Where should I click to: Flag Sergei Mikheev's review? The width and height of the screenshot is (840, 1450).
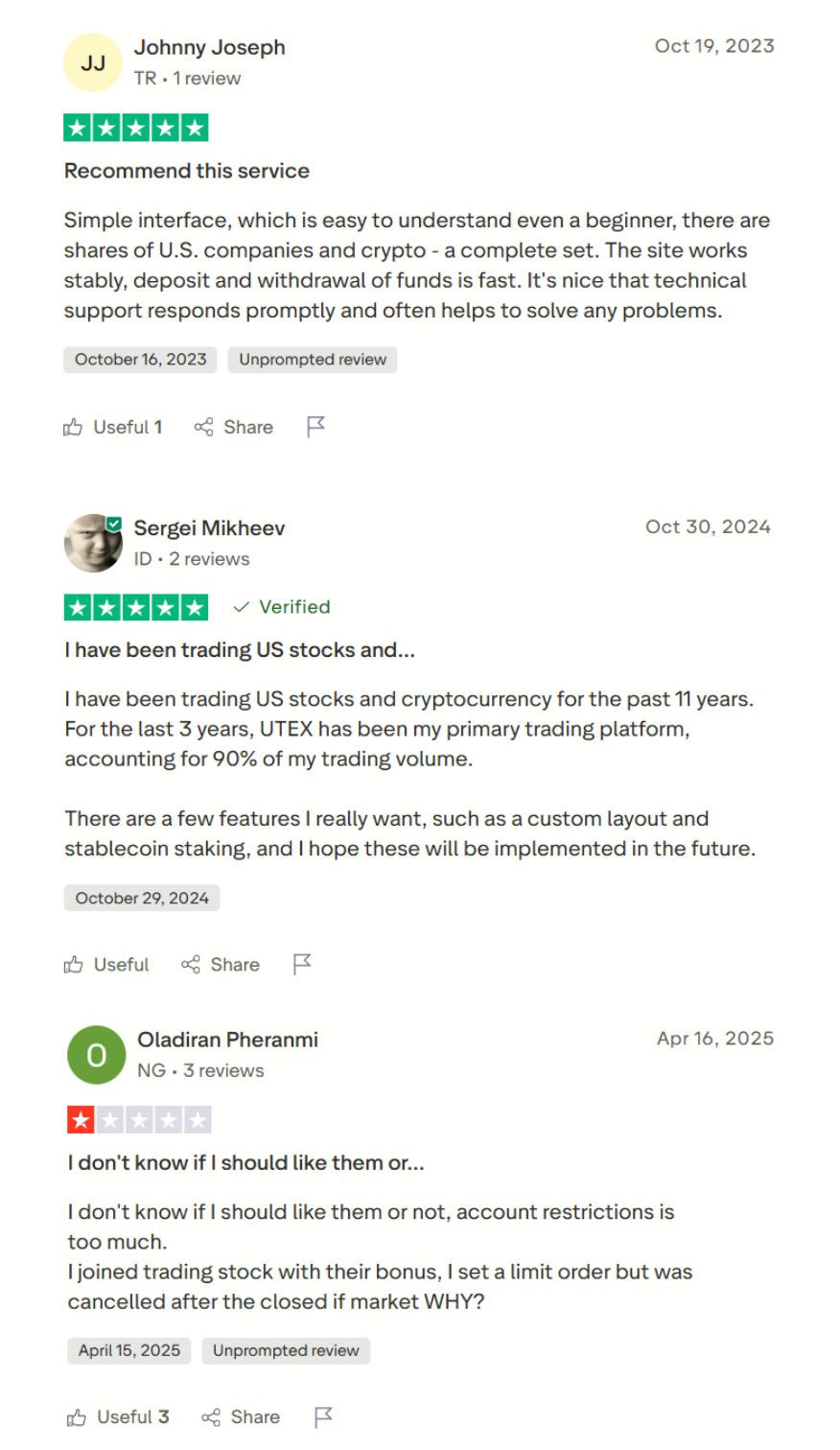pos(302,964)
